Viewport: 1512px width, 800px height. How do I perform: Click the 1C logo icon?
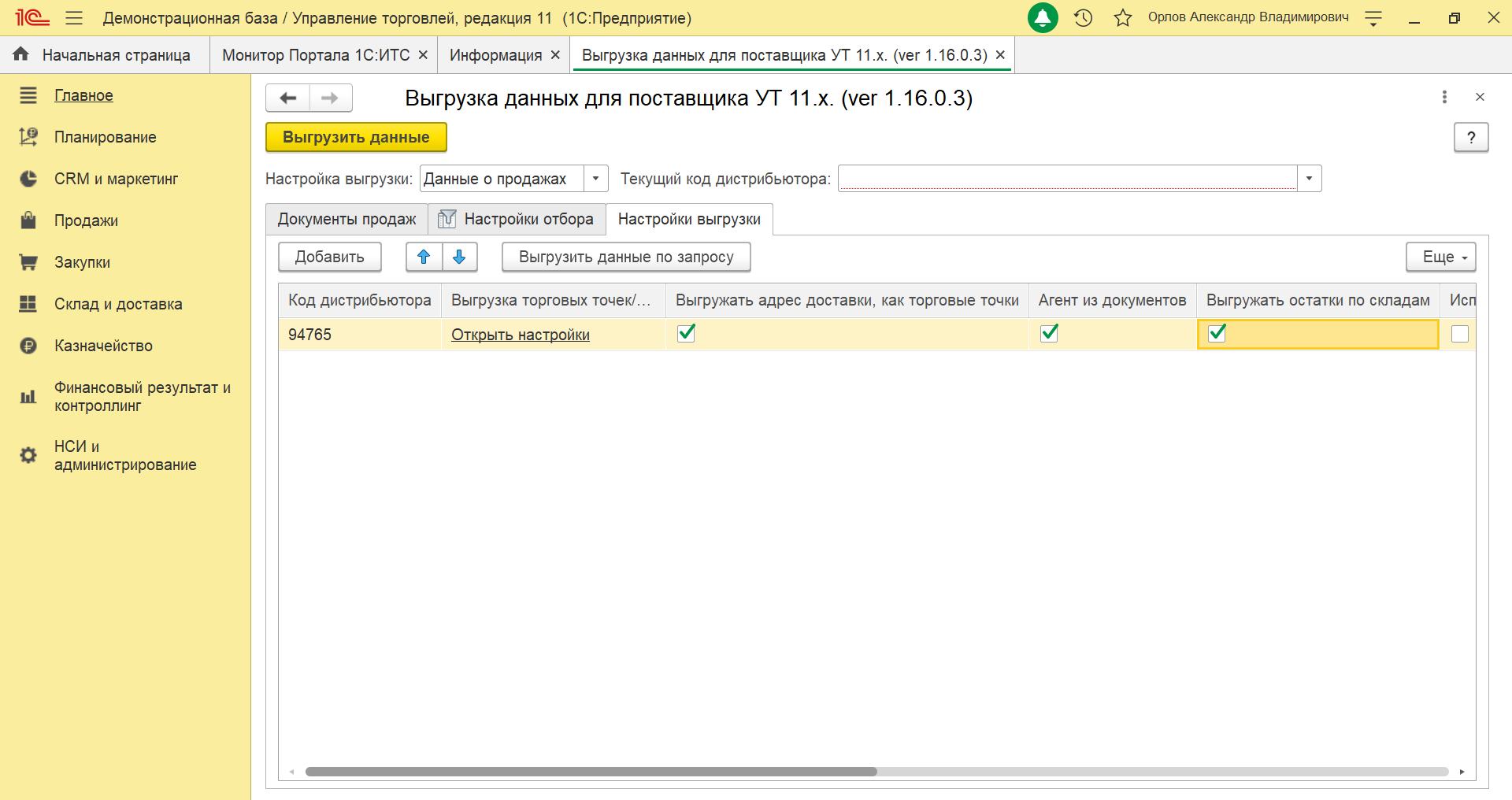click(32, 17)
